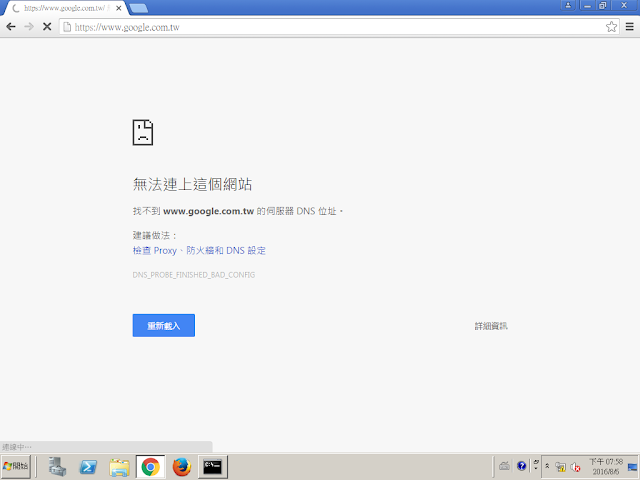
Task: Click the page icon in the address bar
Action: pos(67,27)
